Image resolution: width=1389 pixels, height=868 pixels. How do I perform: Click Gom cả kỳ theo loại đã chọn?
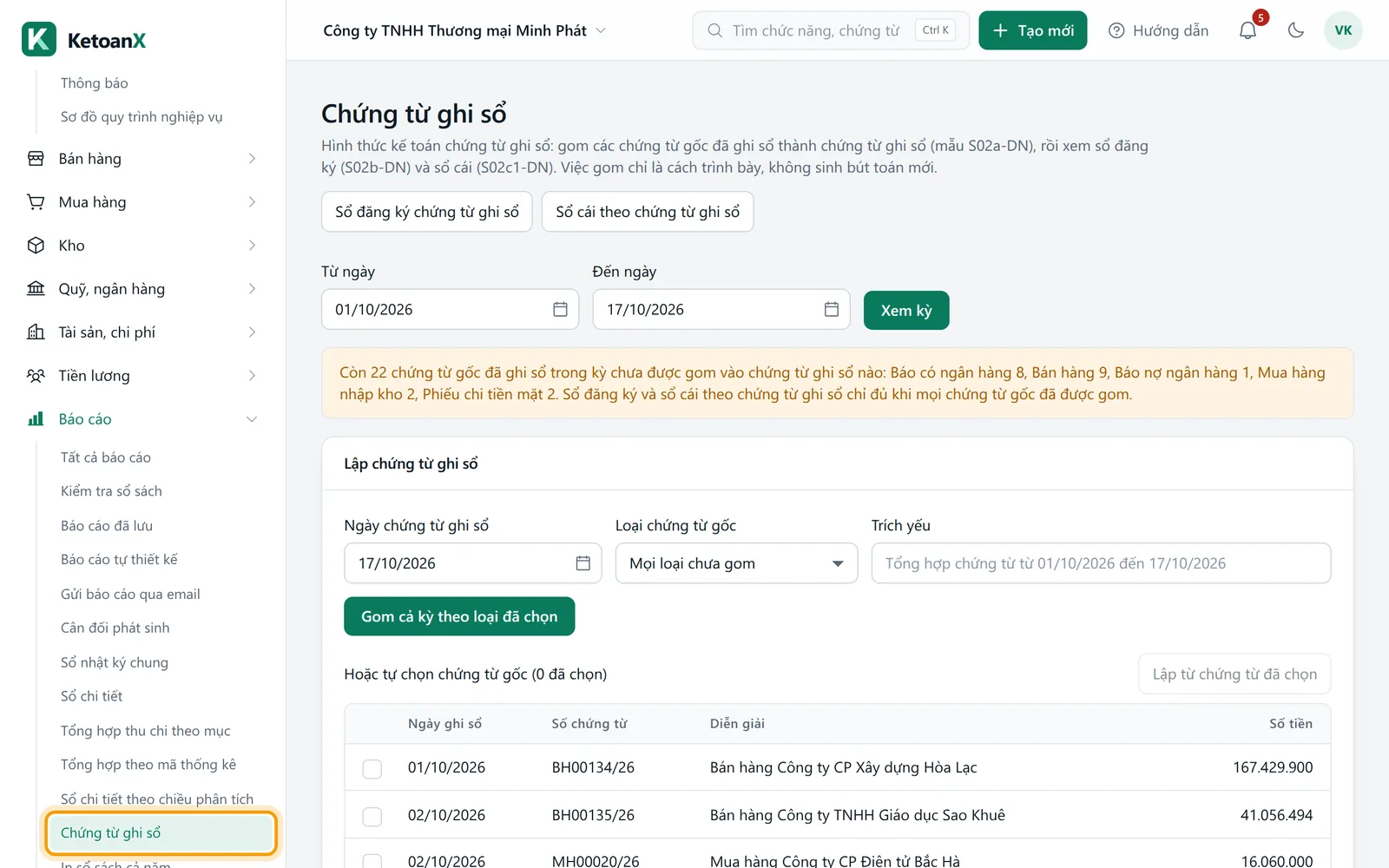tap(459, 616)
